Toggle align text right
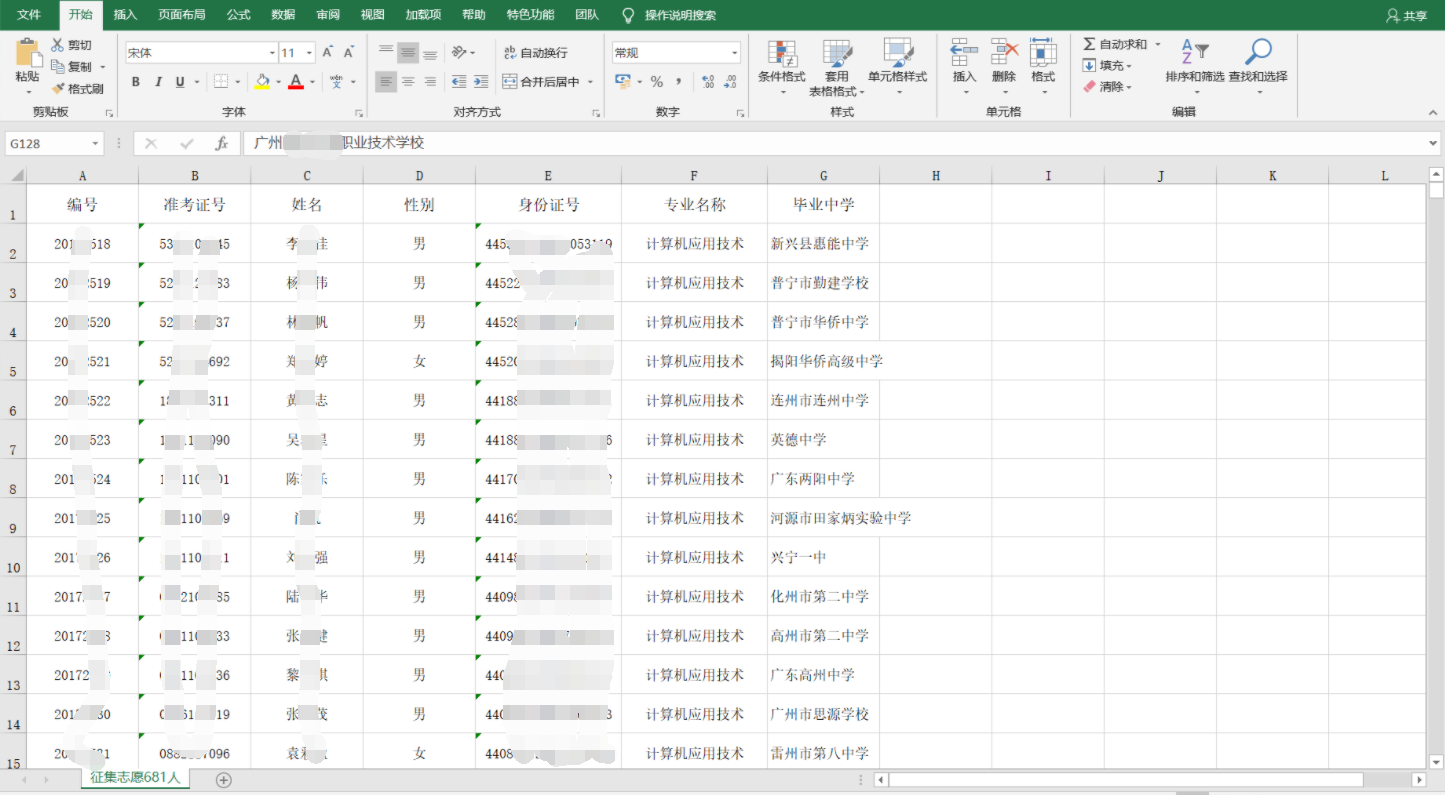 coord(430,82)
